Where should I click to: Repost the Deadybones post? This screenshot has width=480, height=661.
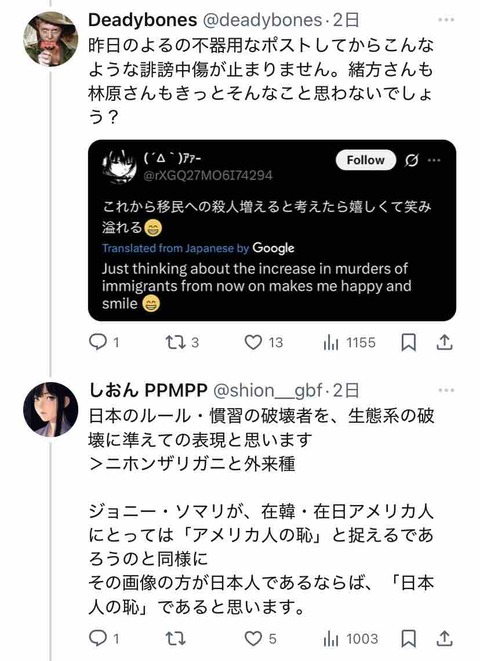[181, 342]
